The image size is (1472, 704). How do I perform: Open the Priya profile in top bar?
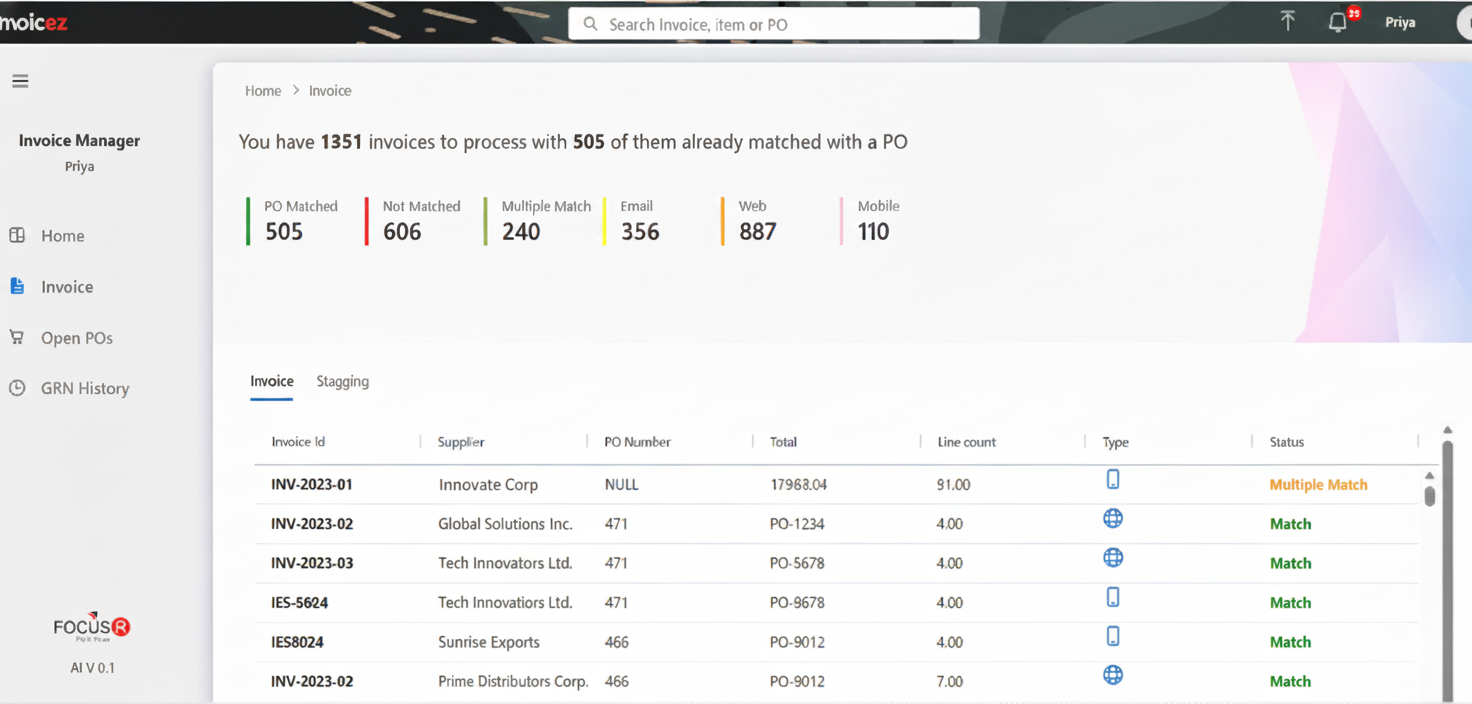(x=1400, y=21)
